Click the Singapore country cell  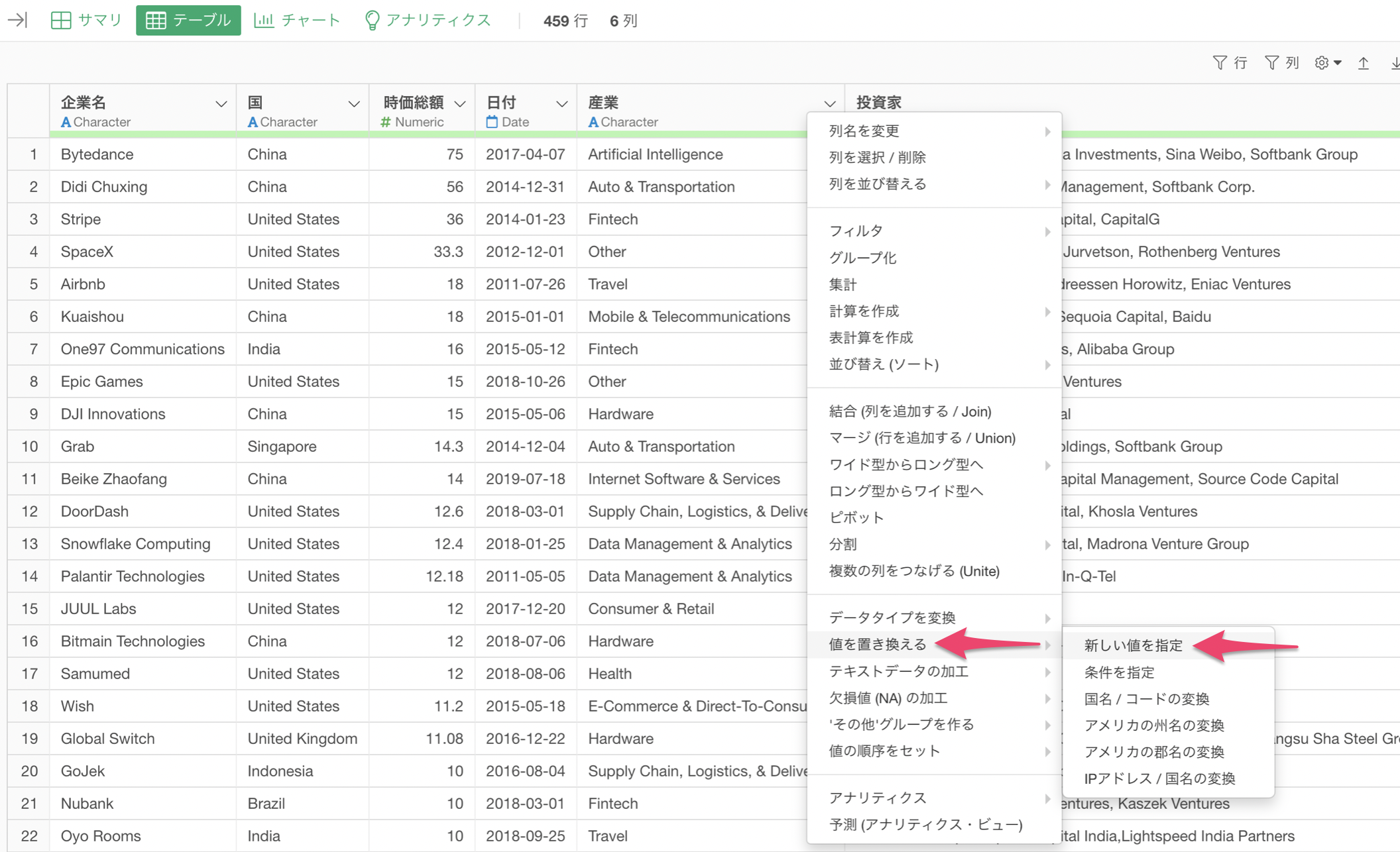click(303, 446)
